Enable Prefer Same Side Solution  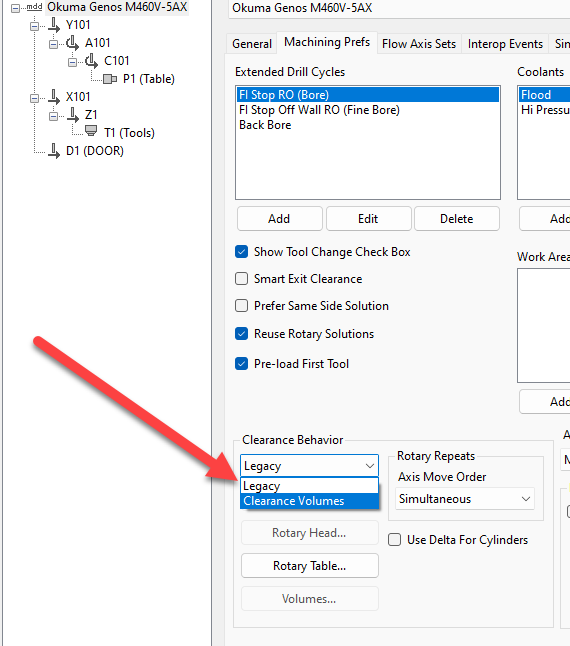click(242, 306)
